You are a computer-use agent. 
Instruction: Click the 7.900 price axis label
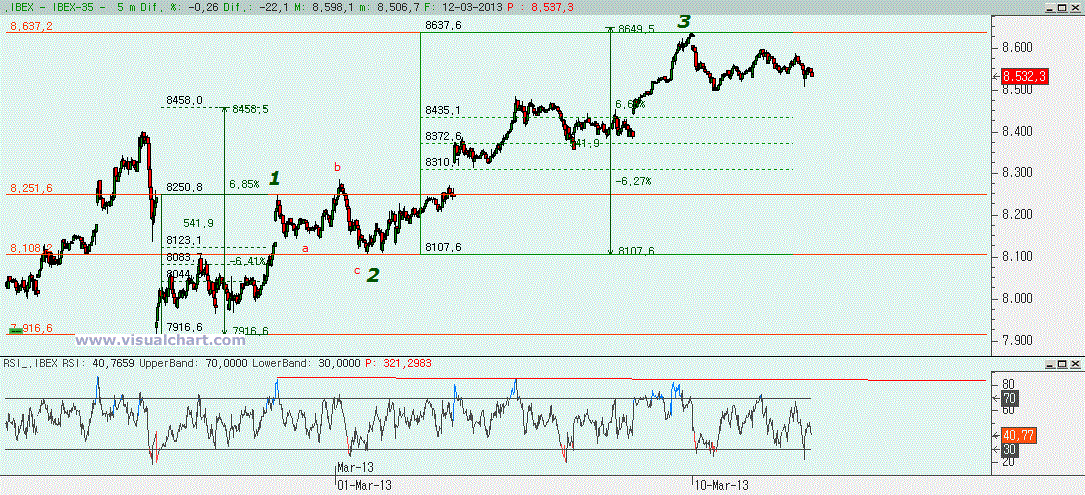1017,341
